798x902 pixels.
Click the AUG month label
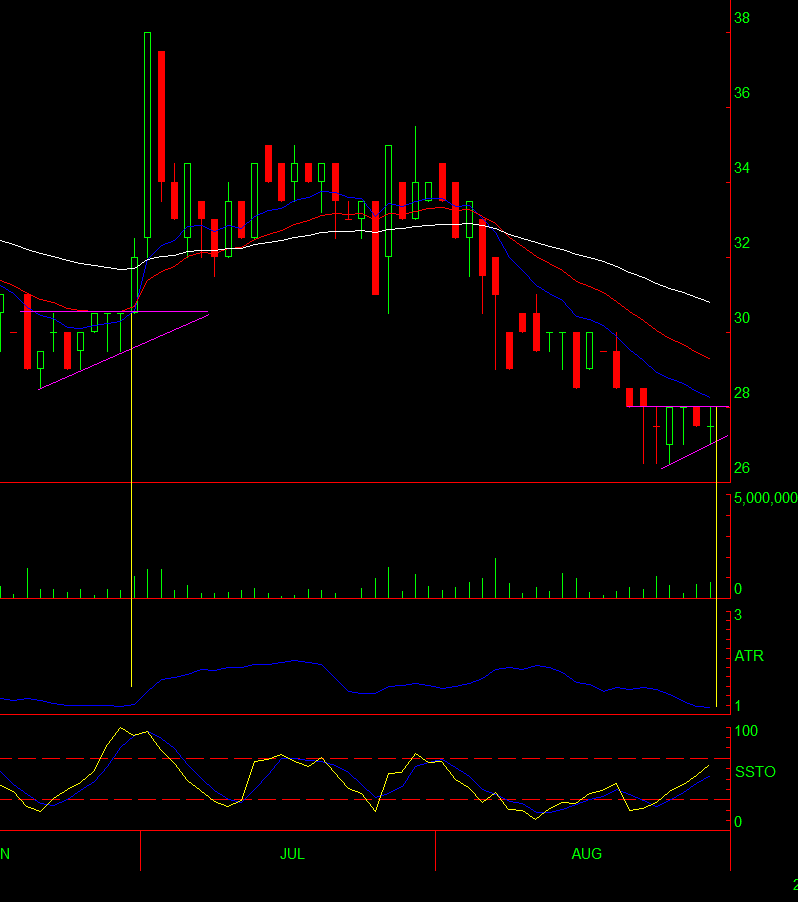[587, 854]
